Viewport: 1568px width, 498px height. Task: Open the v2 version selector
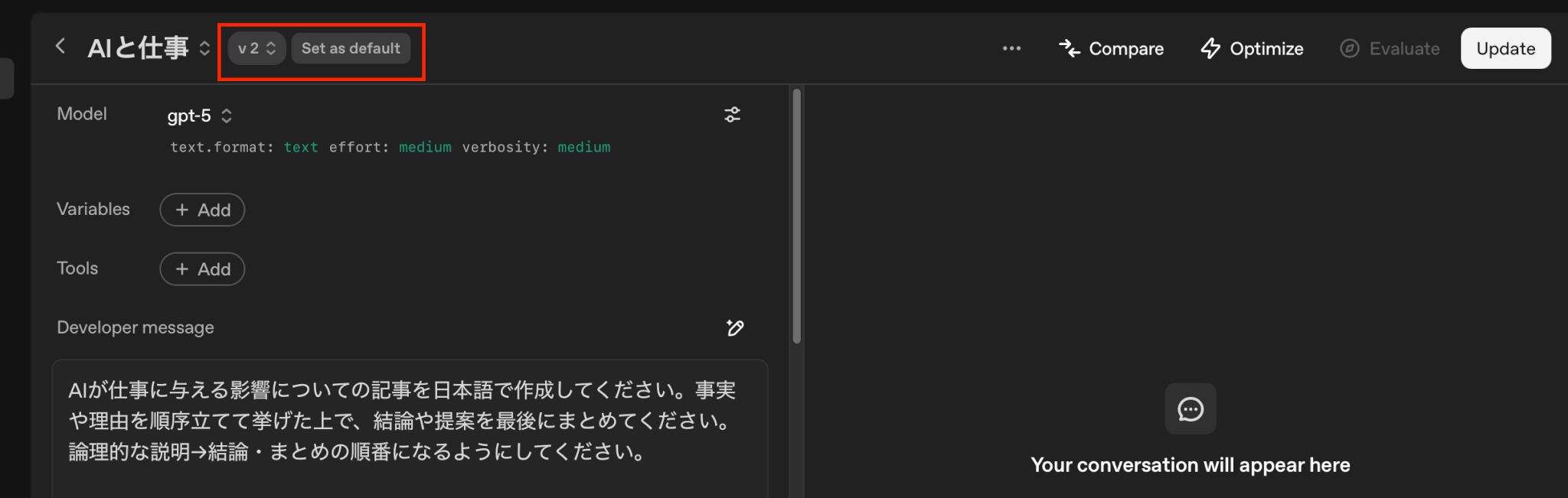pos(256,48)
